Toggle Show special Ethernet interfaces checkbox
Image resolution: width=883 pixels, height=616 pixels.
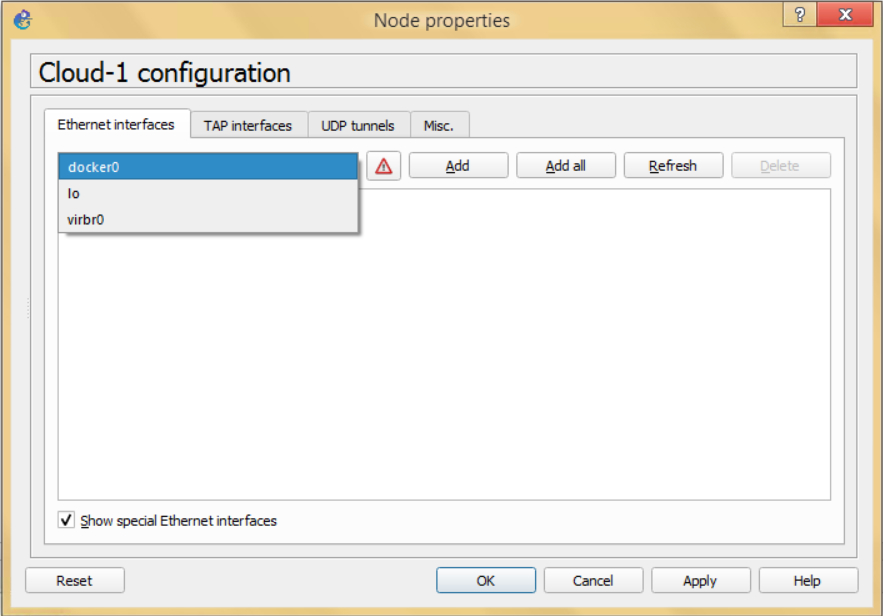pyautogui.click(x=66, y=521)
